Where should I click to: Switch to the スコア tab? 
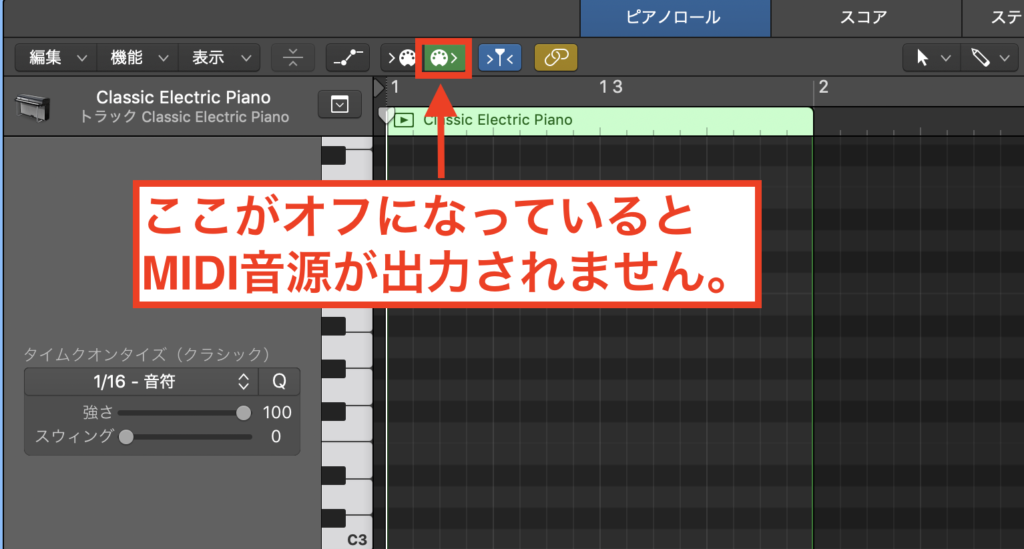865,18
